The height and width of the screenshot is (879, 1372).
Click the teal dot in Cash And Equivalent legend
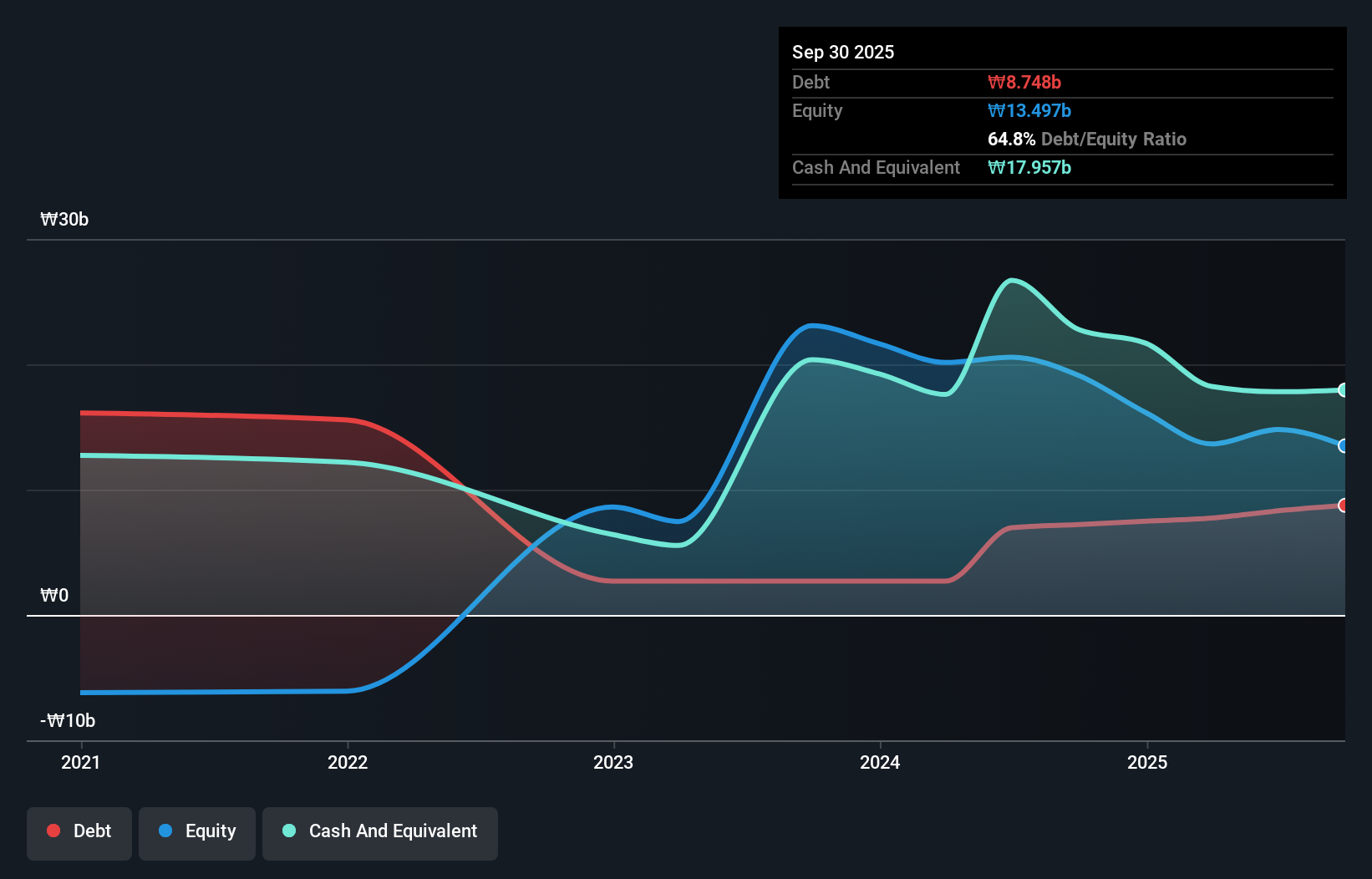coord(288,831)
